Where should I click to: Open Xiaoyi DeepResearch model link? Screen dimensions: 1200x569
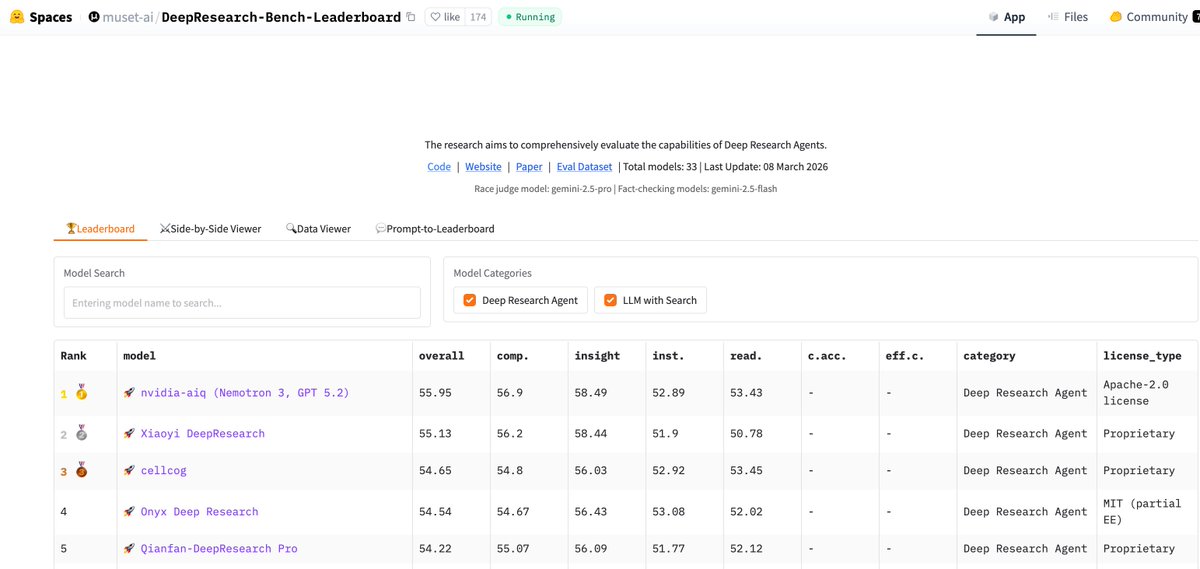tap(203, 434)
